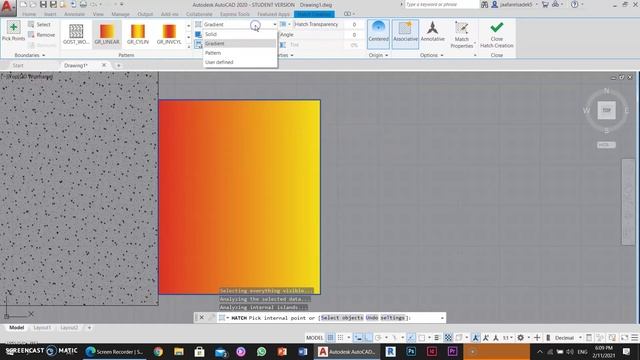Open the View ribbon tab
The image size is (640, 360).
[x=98, y=14]
